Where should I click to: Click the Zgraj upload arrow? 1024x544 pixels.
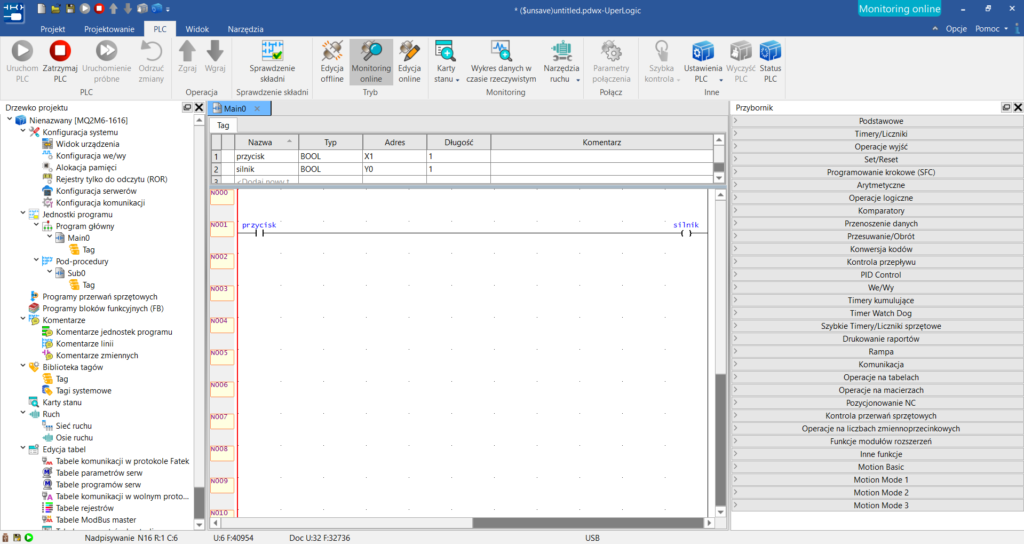[187, 51]
